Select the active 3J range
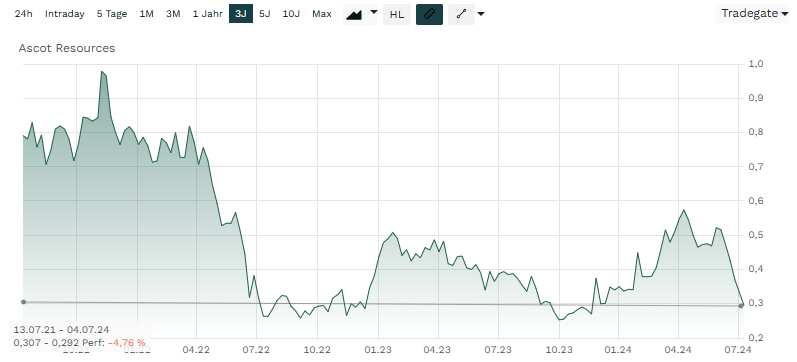 (241, 14)
